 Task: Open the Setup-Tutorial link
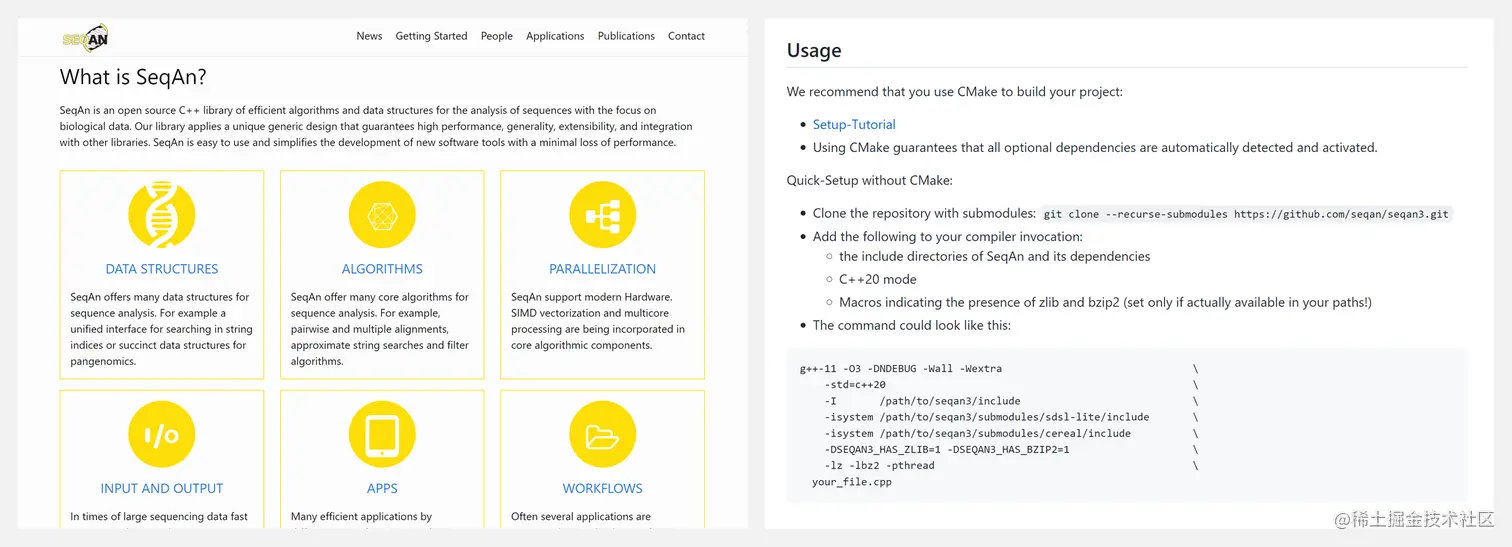(854, 125)
